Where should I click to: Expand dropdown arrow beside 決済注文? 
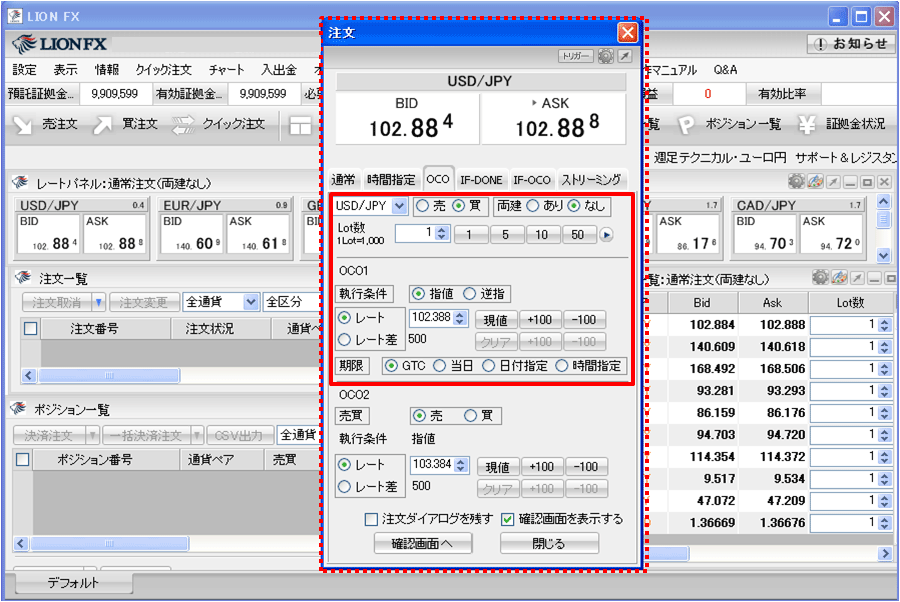[92, 436]
